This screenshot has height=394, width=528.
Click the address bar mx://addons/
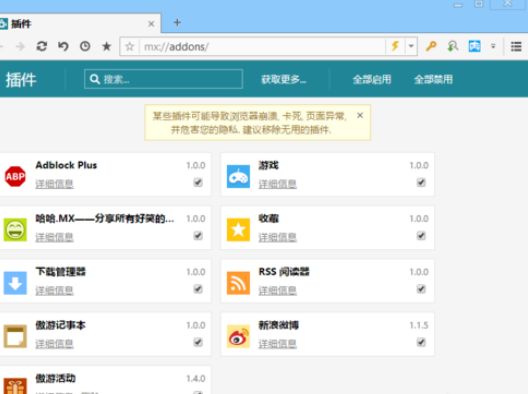pos(263,46)
